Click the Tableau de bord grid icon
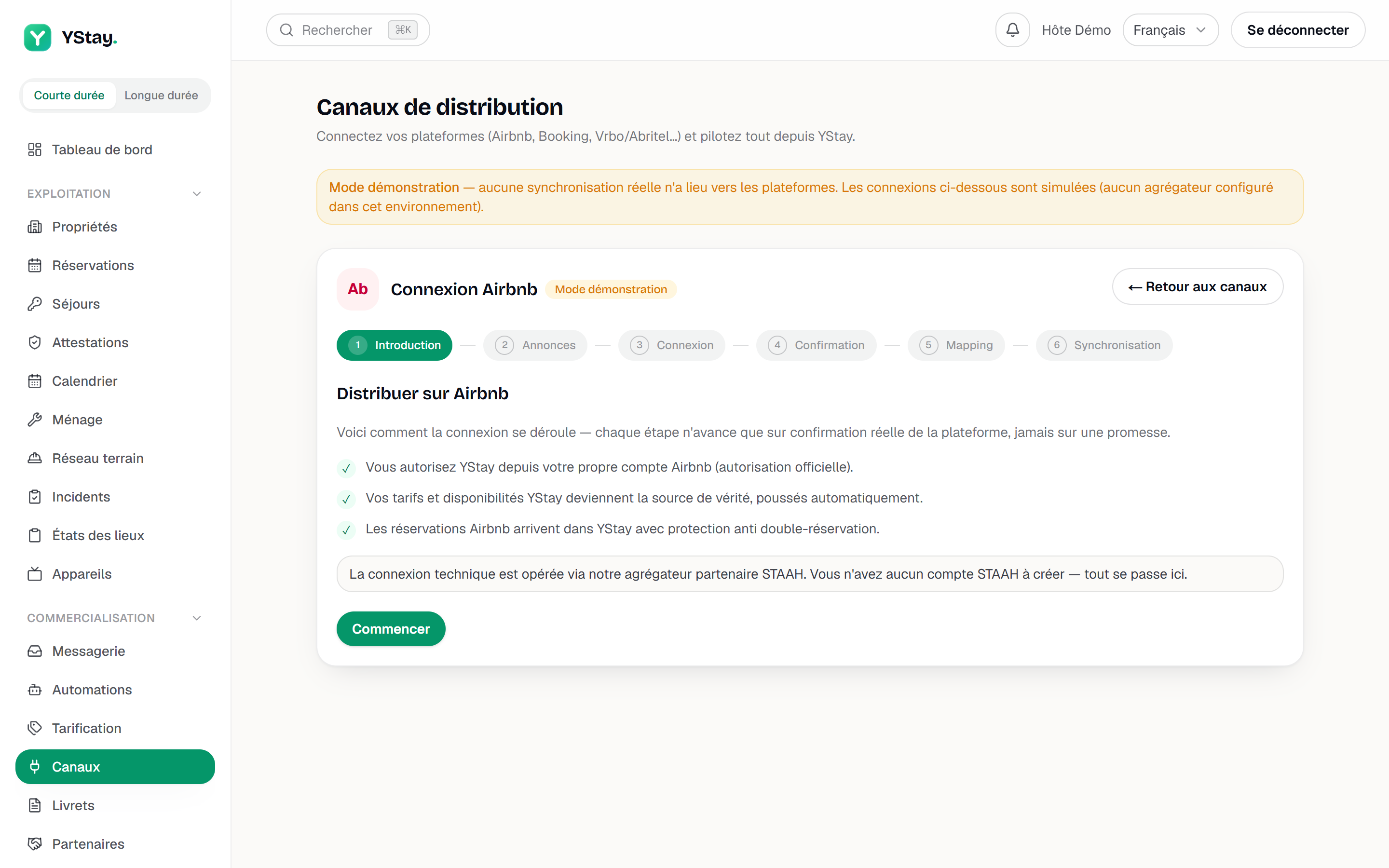 [x=34, y=150]
